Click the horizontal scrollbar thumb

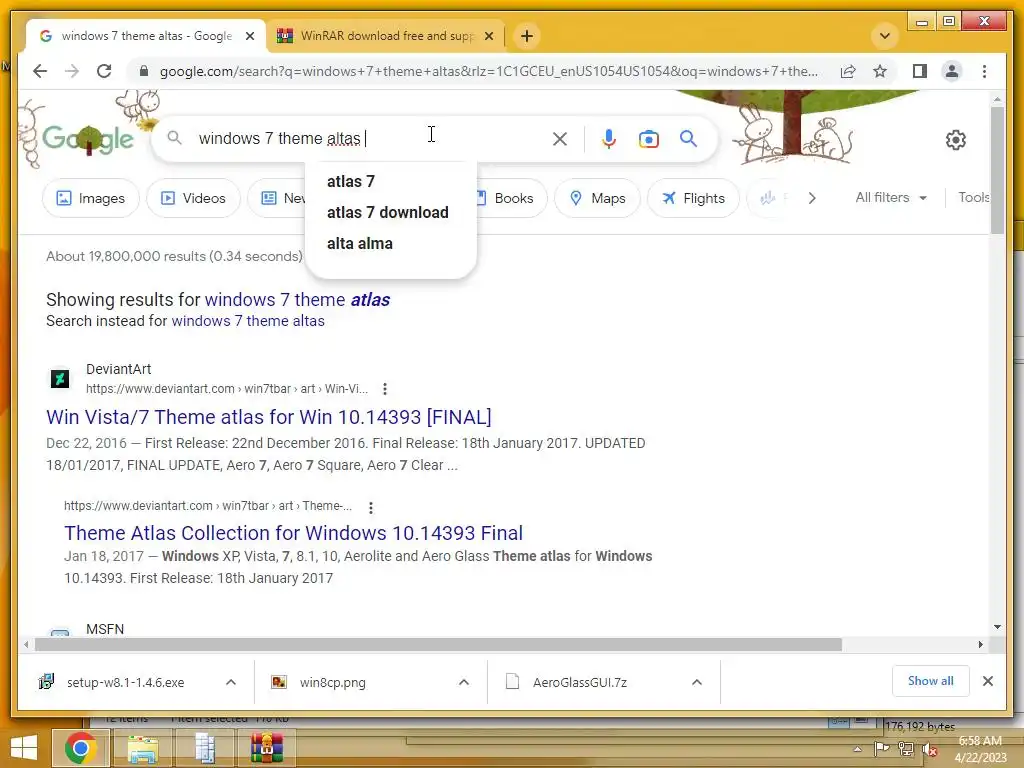438,645
